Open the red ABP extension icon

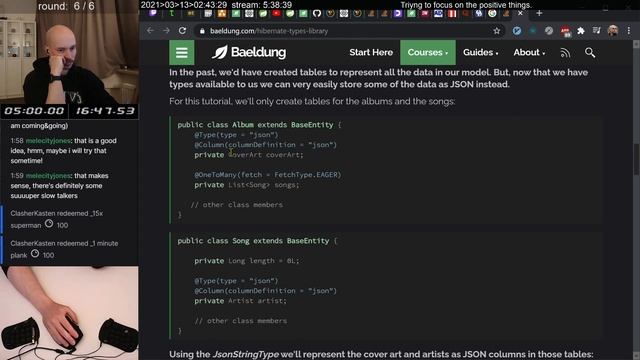[565, 31]
